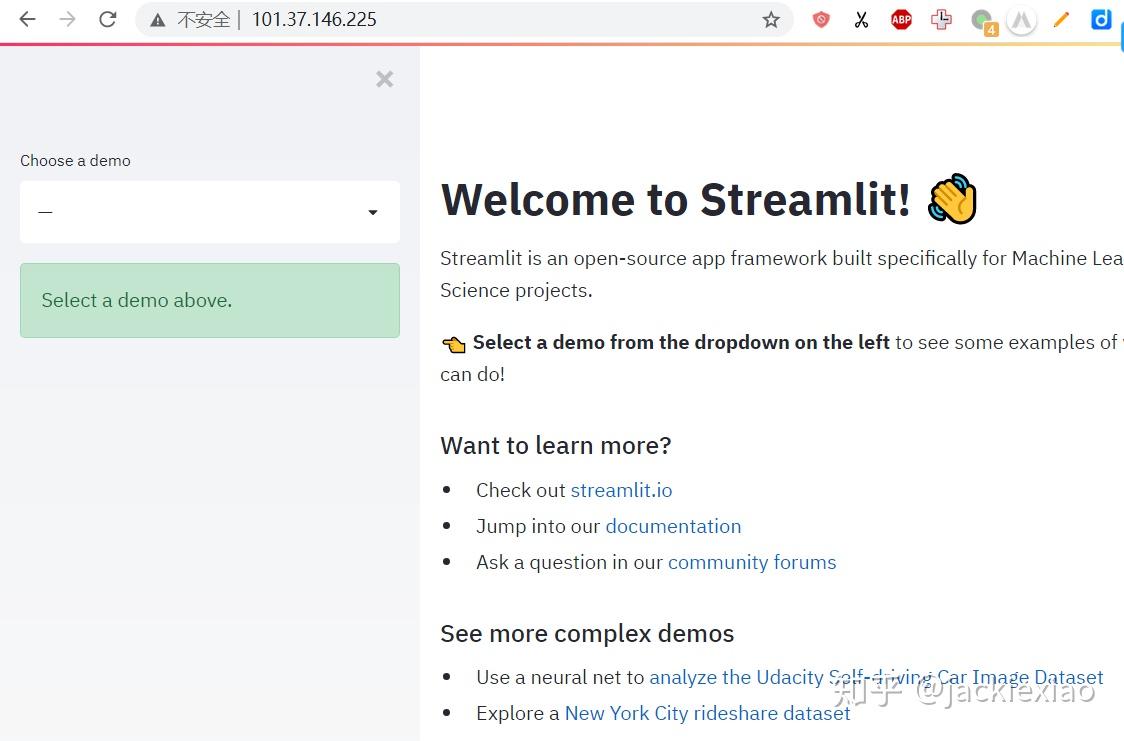Explore the New York City rideshare dataset link
The height and width of the screenshot is (741, 1124).
tap(707, 713)
